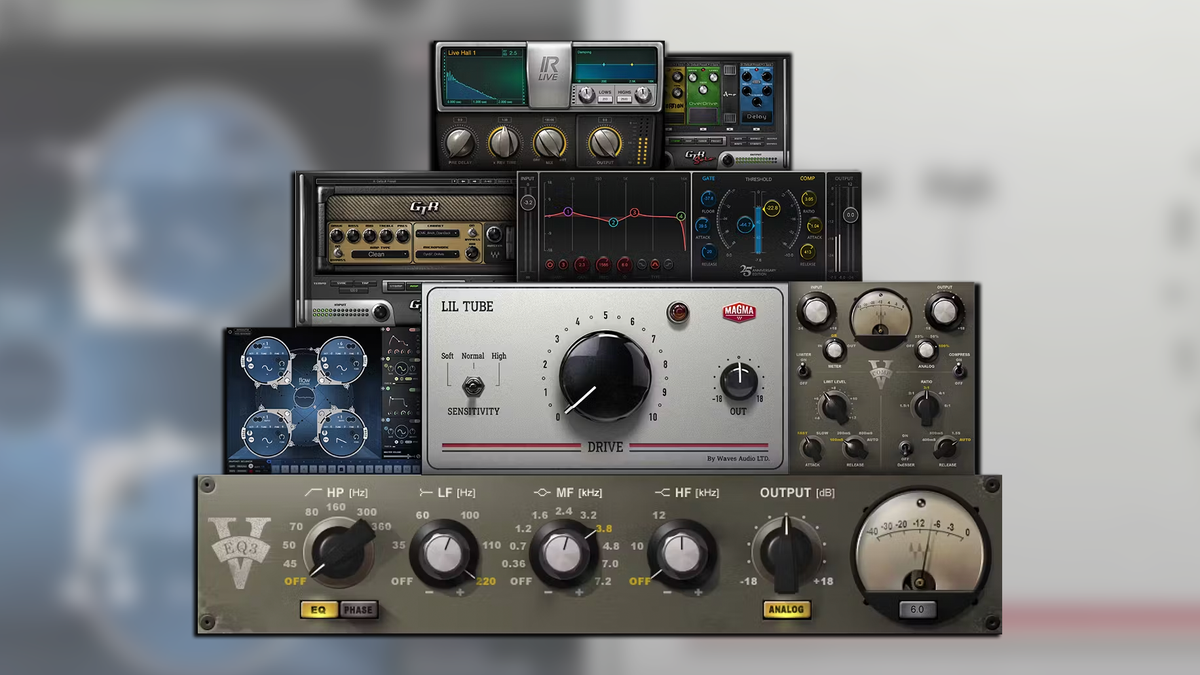Open the MICROPHONE dropdown in the GTR amp
1200x675 pixels.
pos(438,254)
